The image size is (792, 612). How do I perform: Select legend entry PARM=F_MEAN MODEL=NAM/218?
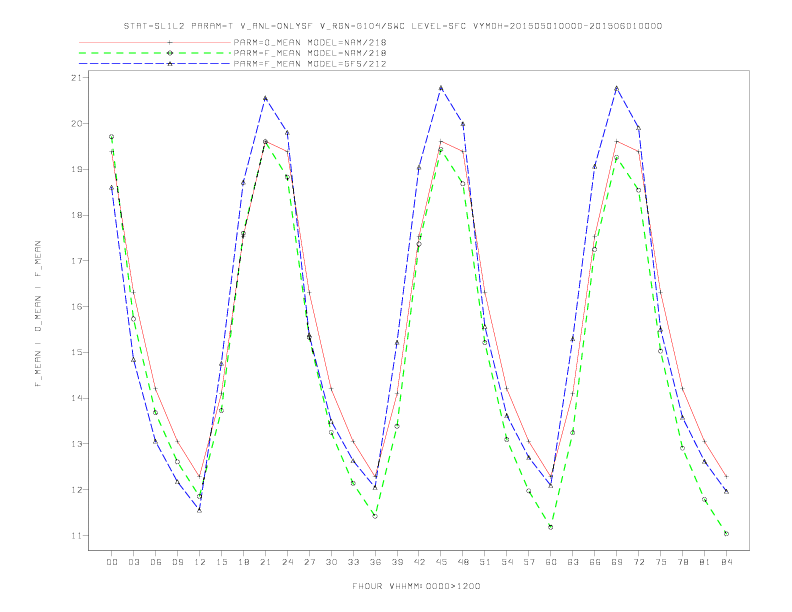tap(310, 53)
